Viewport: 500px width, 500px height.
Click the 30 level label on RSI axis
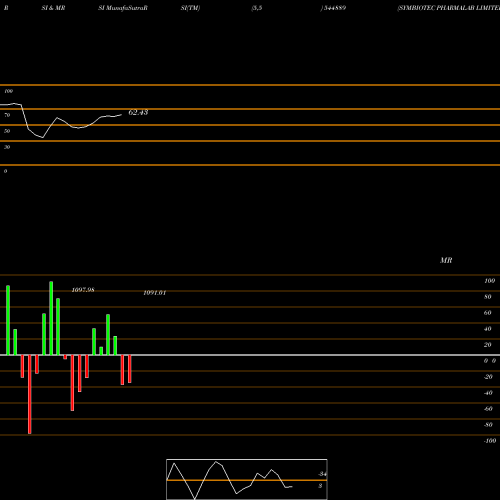tap(7, 147)
